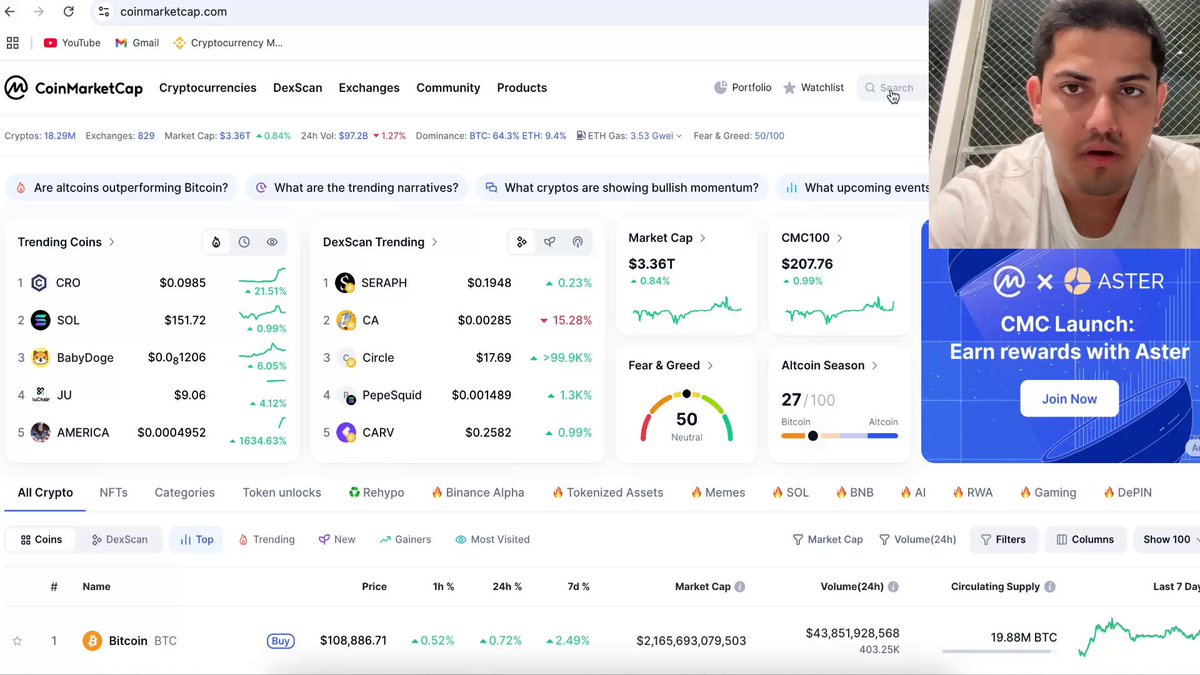Switch to DexScan view toggle
The width and height of the screenshot is (1200, 675).
coord(119,539)
